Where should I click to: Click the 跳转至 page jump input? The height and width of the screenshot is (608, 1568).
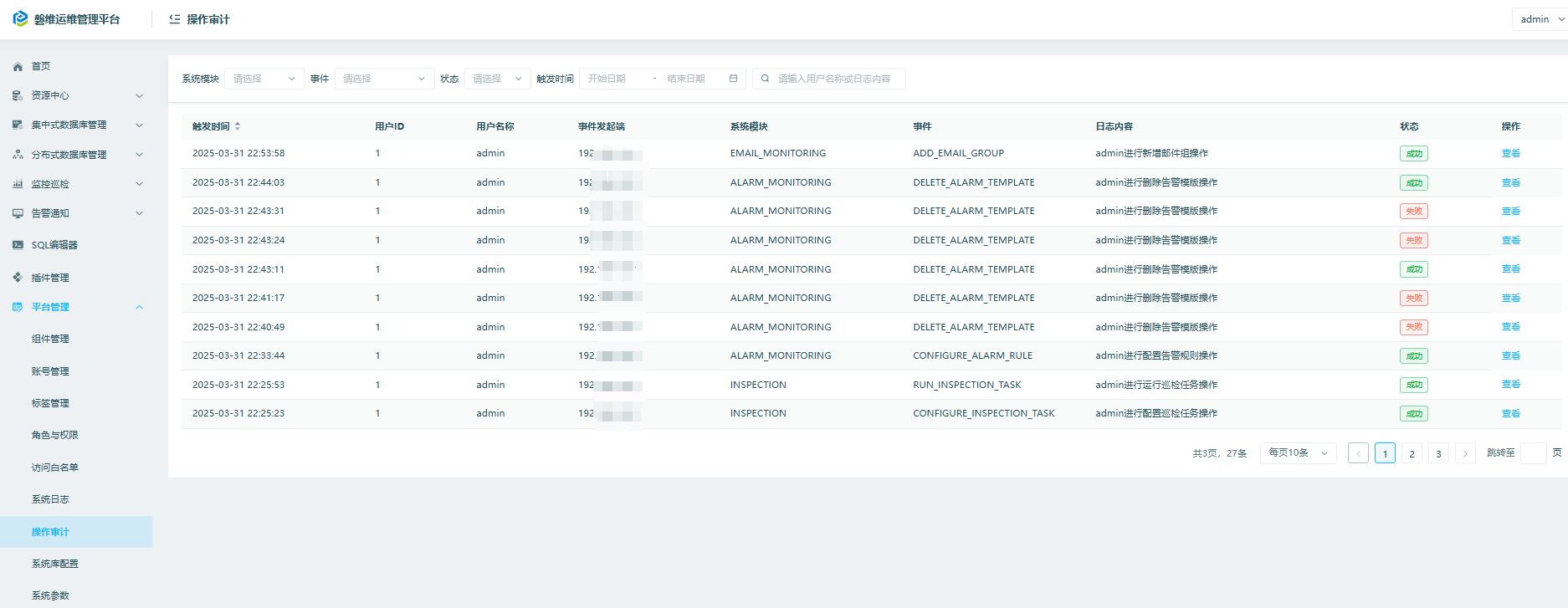[1533, 453]
